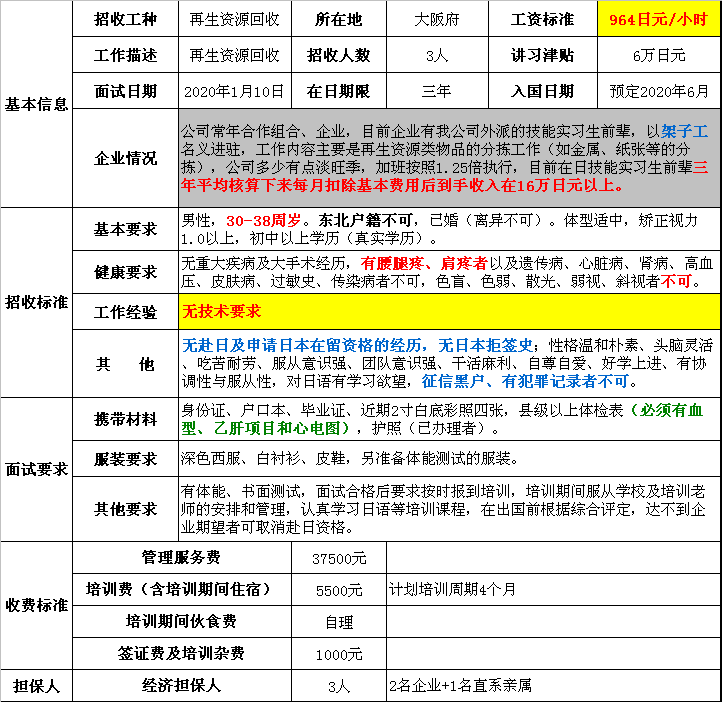The height and width of the screenshot is (702, 722).
Task: Click the 面试要求 section header
Action: [x=36, y=470]
